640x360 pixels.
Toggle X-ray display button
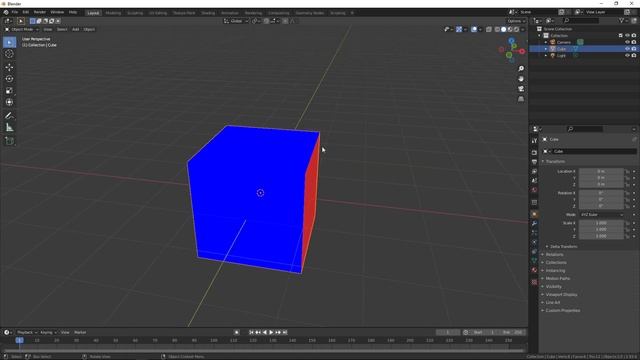click(489, 29)
